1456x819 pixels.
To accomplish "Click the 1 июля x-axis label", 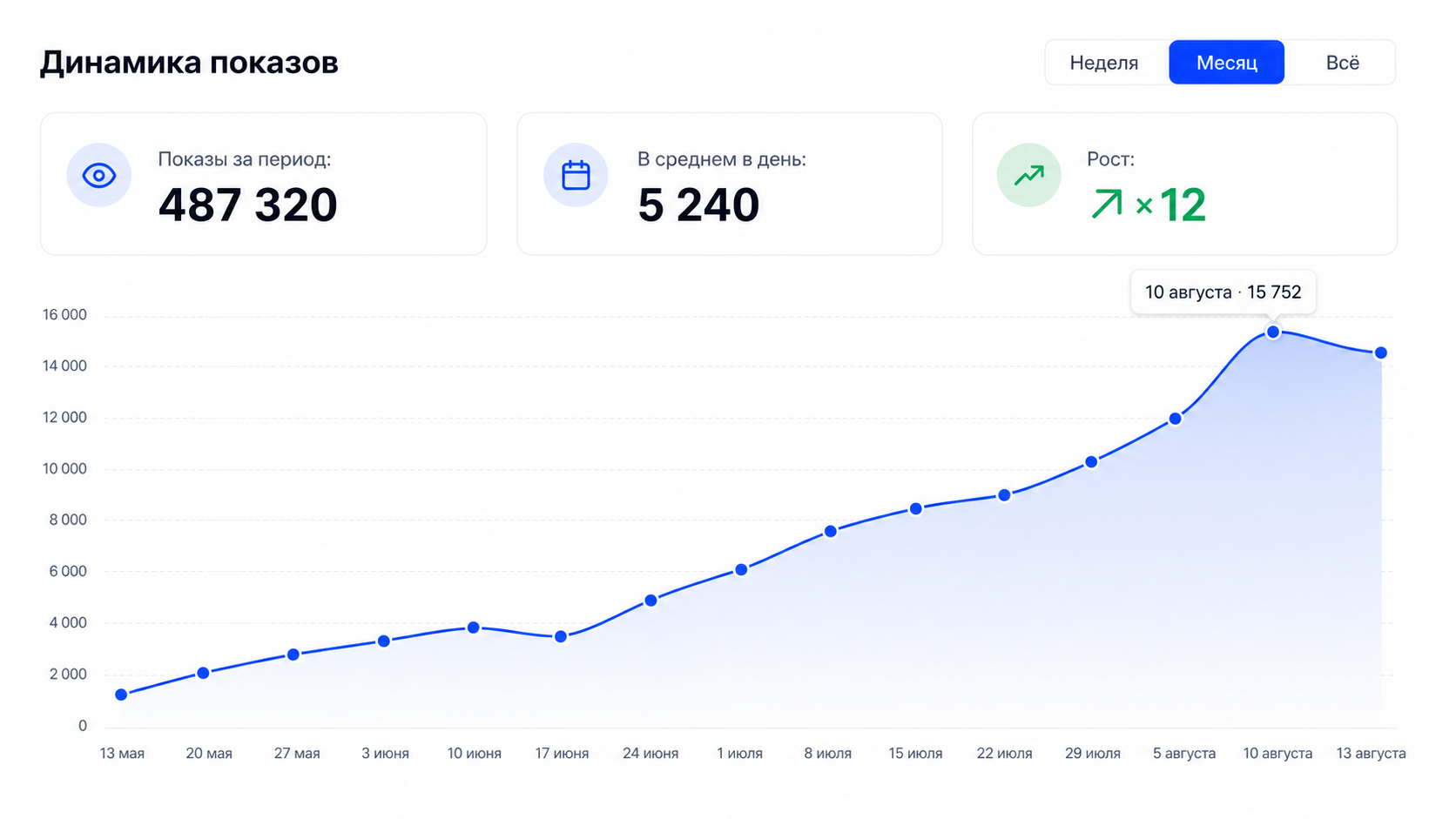I will pos(739,754).
